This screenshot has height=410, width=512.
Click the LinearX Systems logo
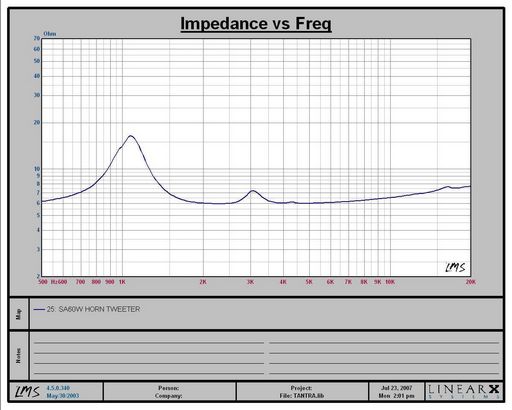(x=464, y=391)
